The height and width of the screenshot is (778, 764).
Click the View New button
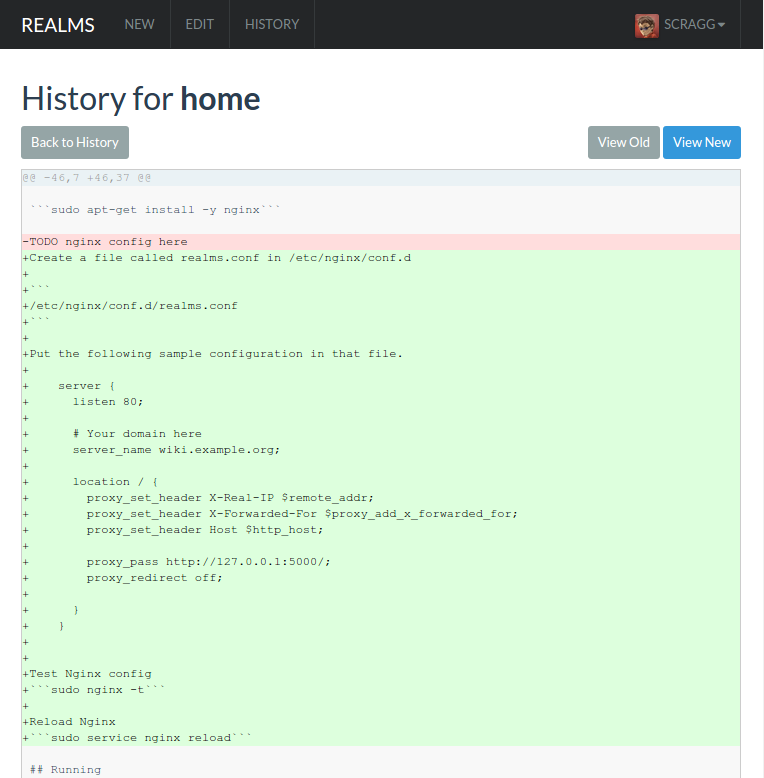pyautogui.click(x=701, y=142)
